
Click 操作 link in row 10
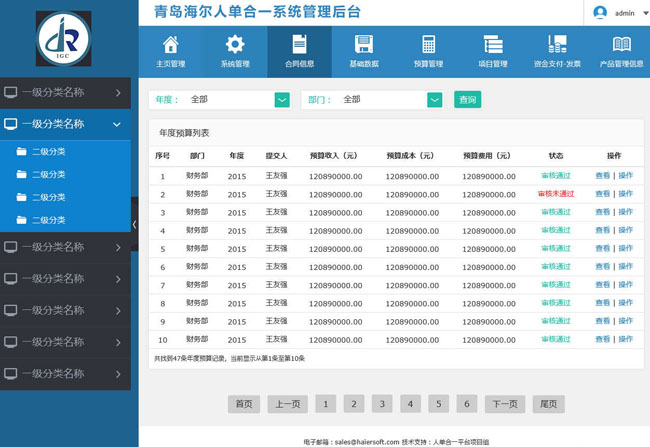coord(626,339)
